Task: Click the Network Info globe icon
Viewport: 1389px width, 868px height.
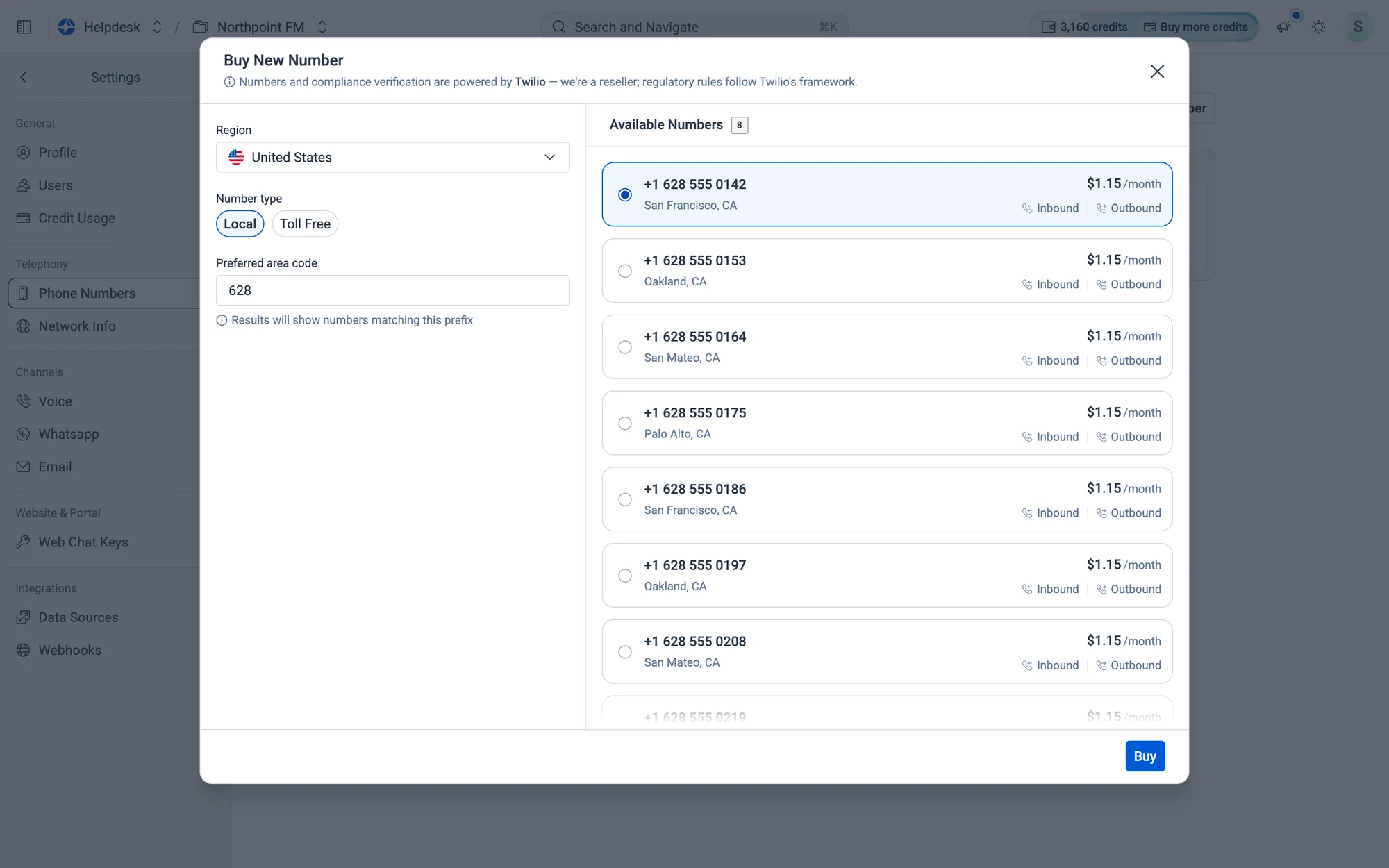Action: pos(24,326)
